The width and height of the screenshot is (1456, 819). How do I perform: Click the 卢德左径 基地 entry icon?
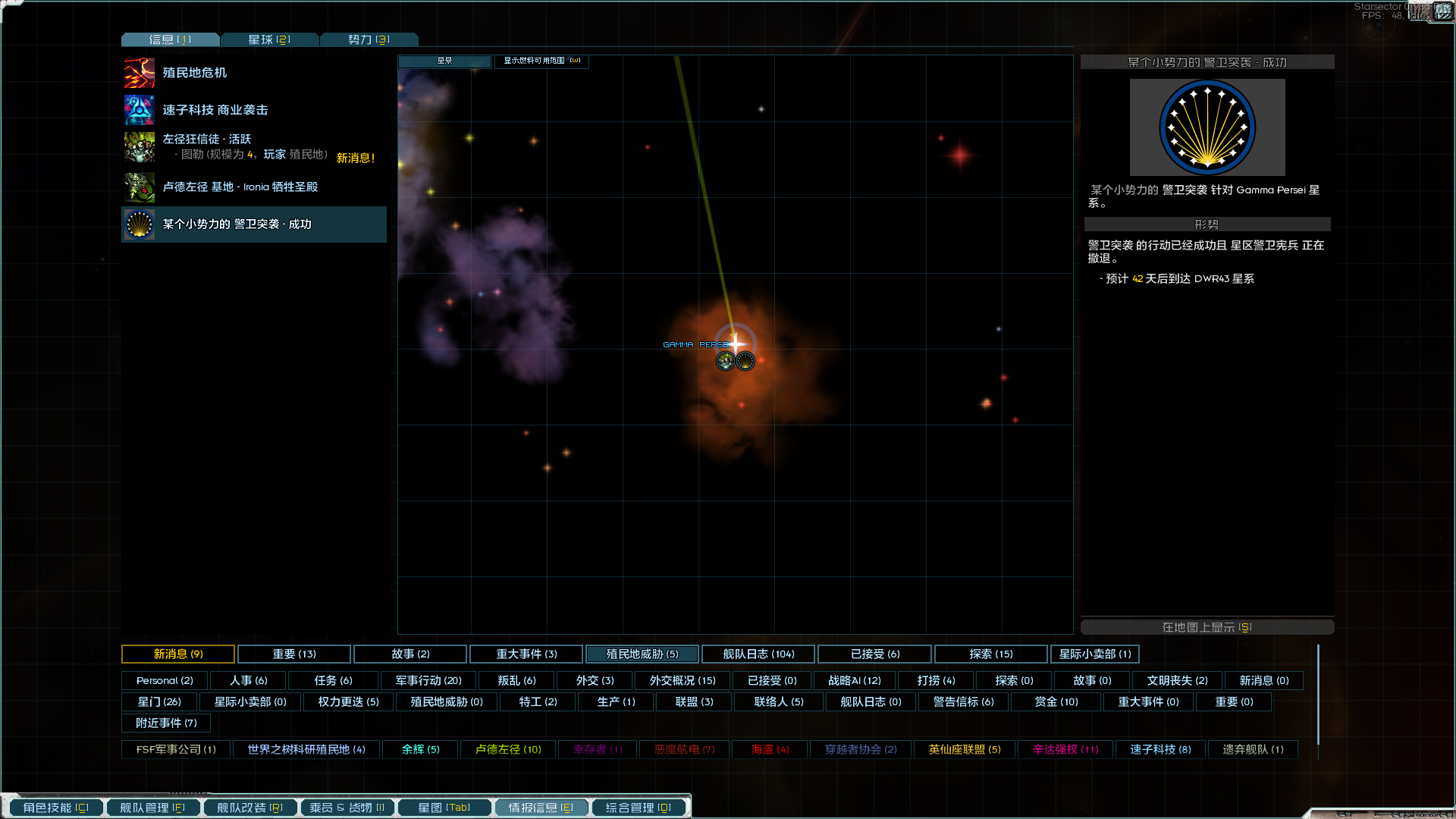[140, 187]
